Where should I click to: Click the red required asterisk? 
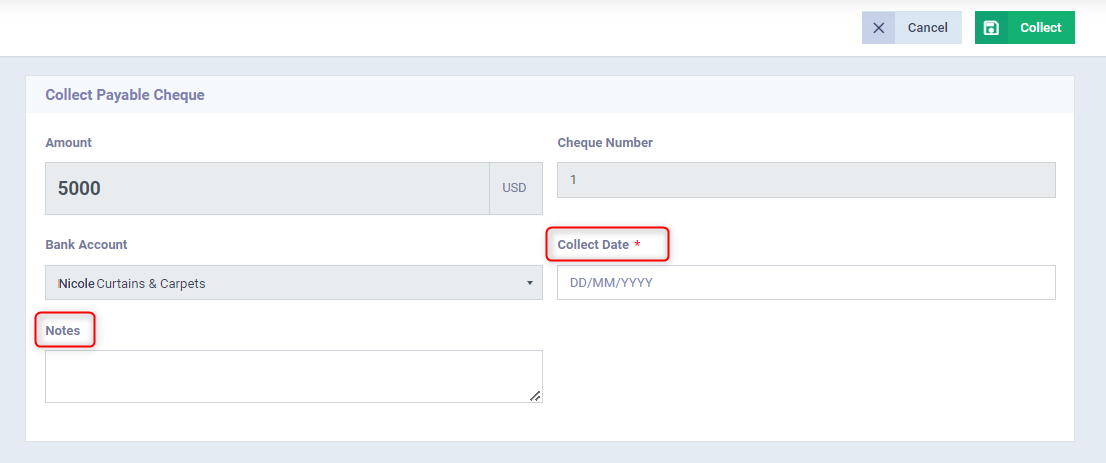[638, 243]
